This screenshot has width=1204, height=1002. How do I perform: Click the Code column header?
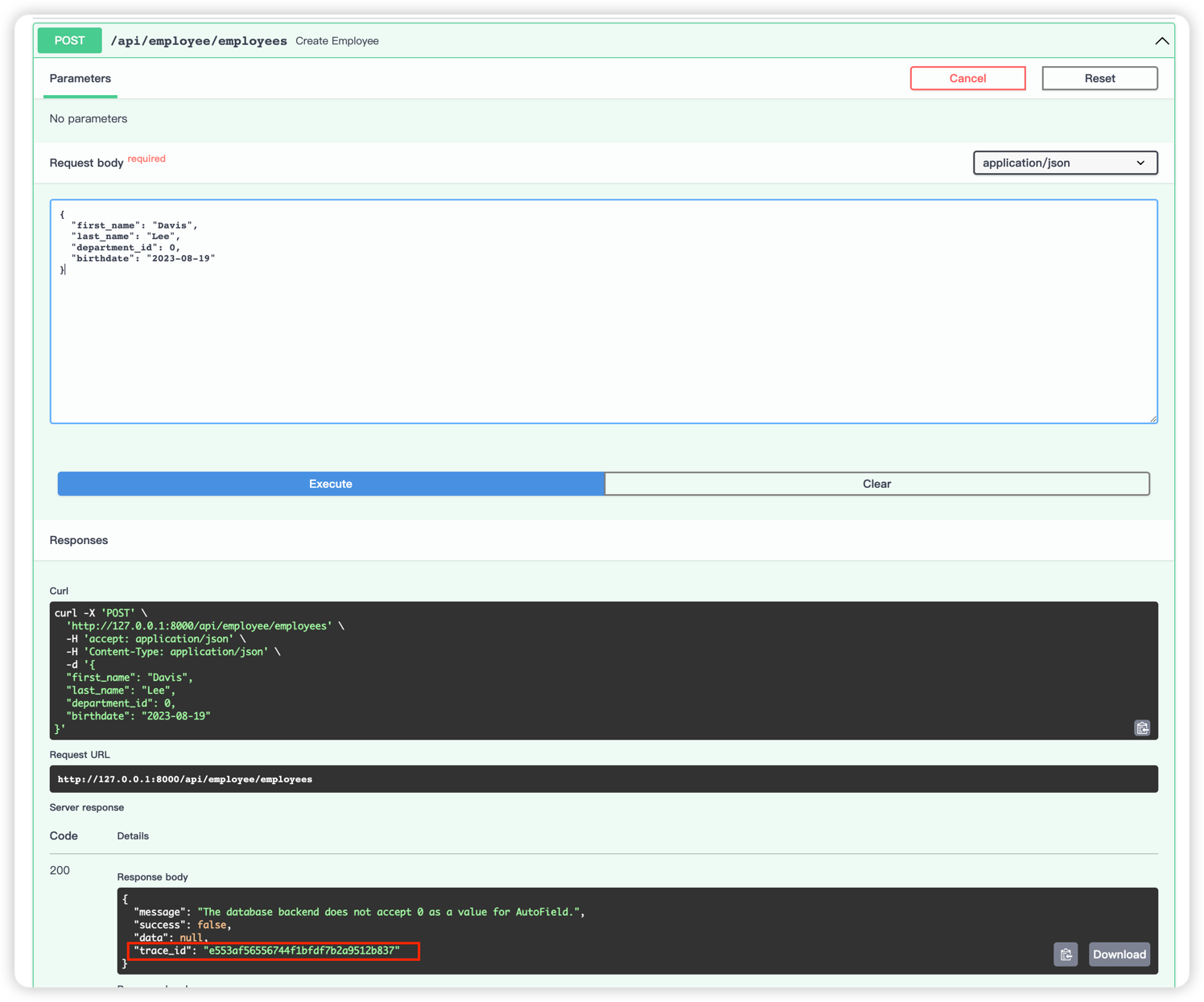(64, 836)
